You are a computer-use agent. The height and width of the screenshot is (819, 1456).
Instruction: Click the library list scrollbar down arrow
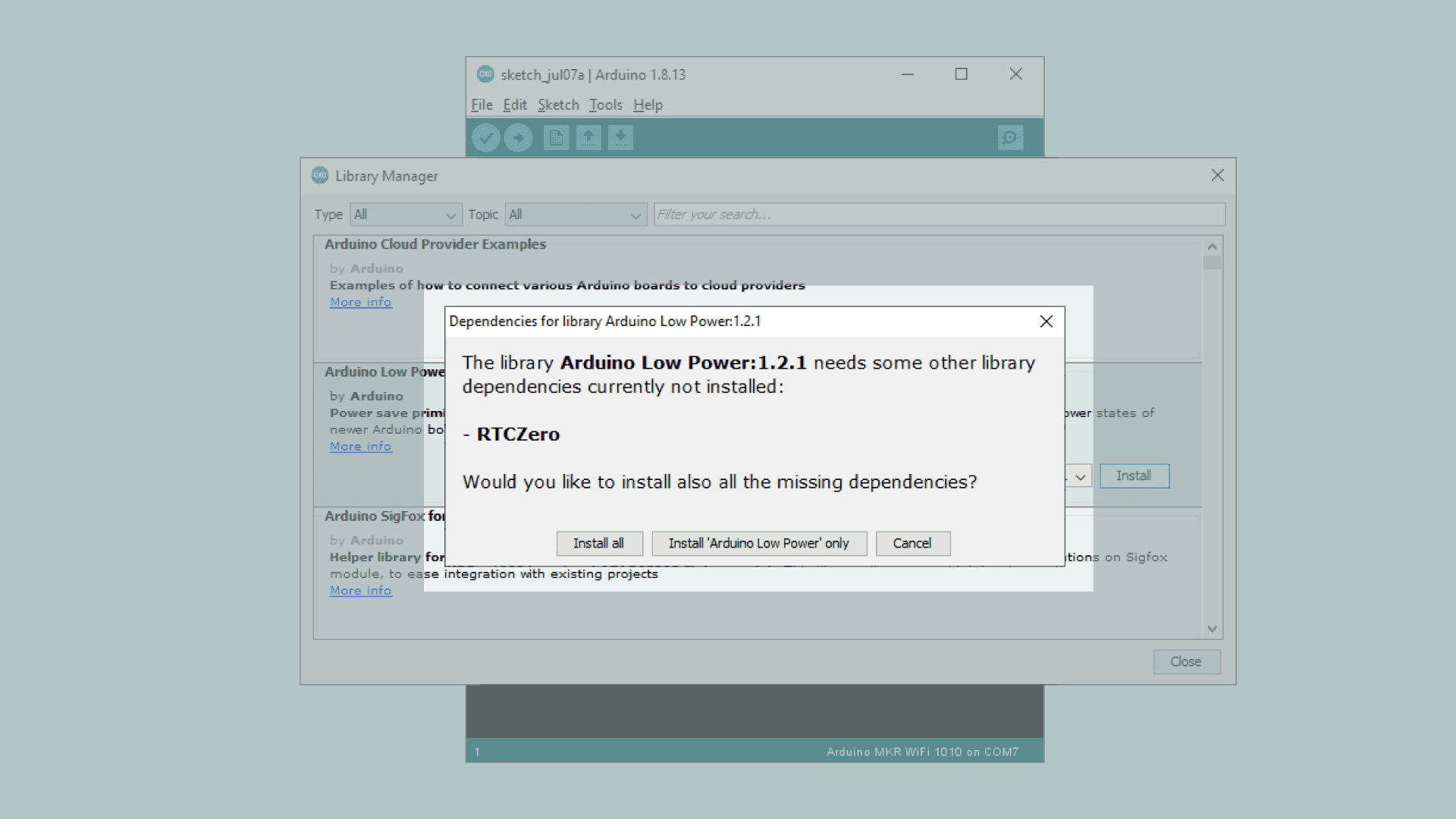pos(1212,629)
